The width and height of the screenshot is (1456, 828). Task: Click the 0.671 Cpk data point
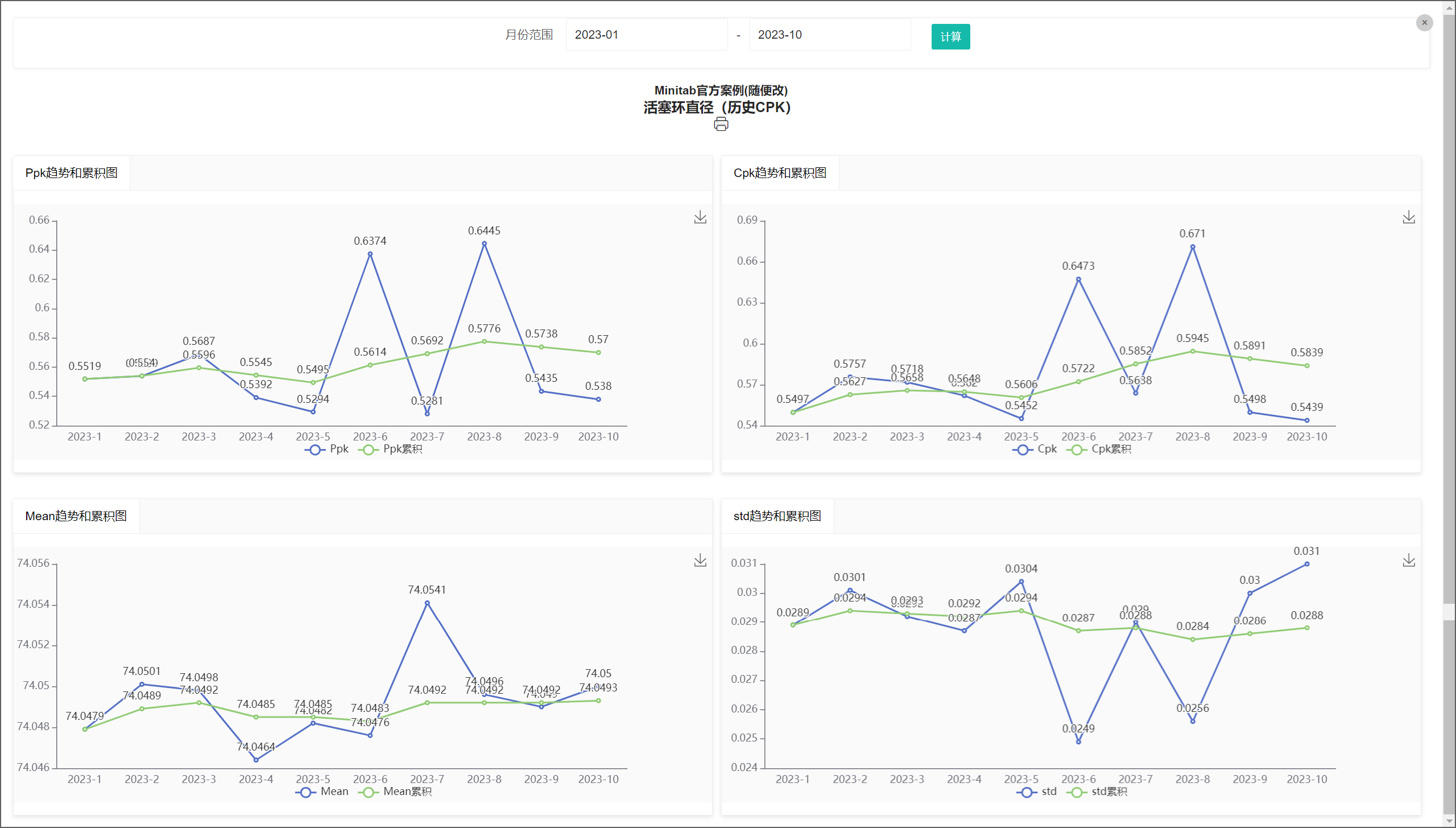point(1192,247)
